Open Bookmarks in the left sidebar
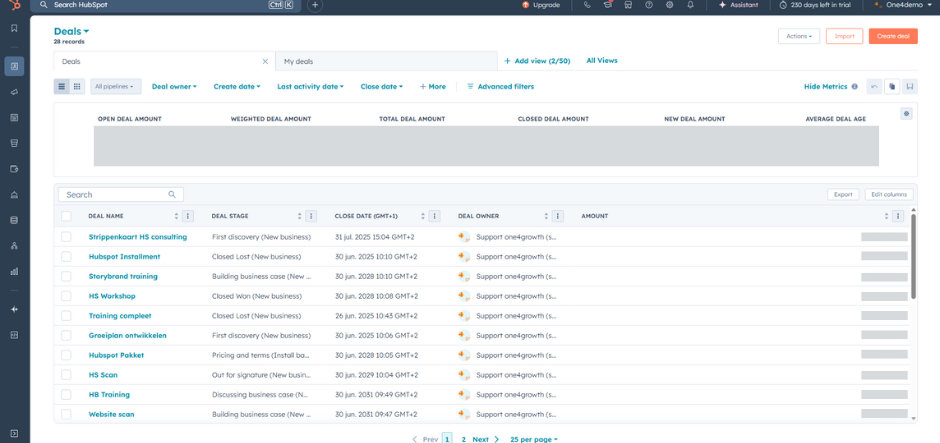 14,27
